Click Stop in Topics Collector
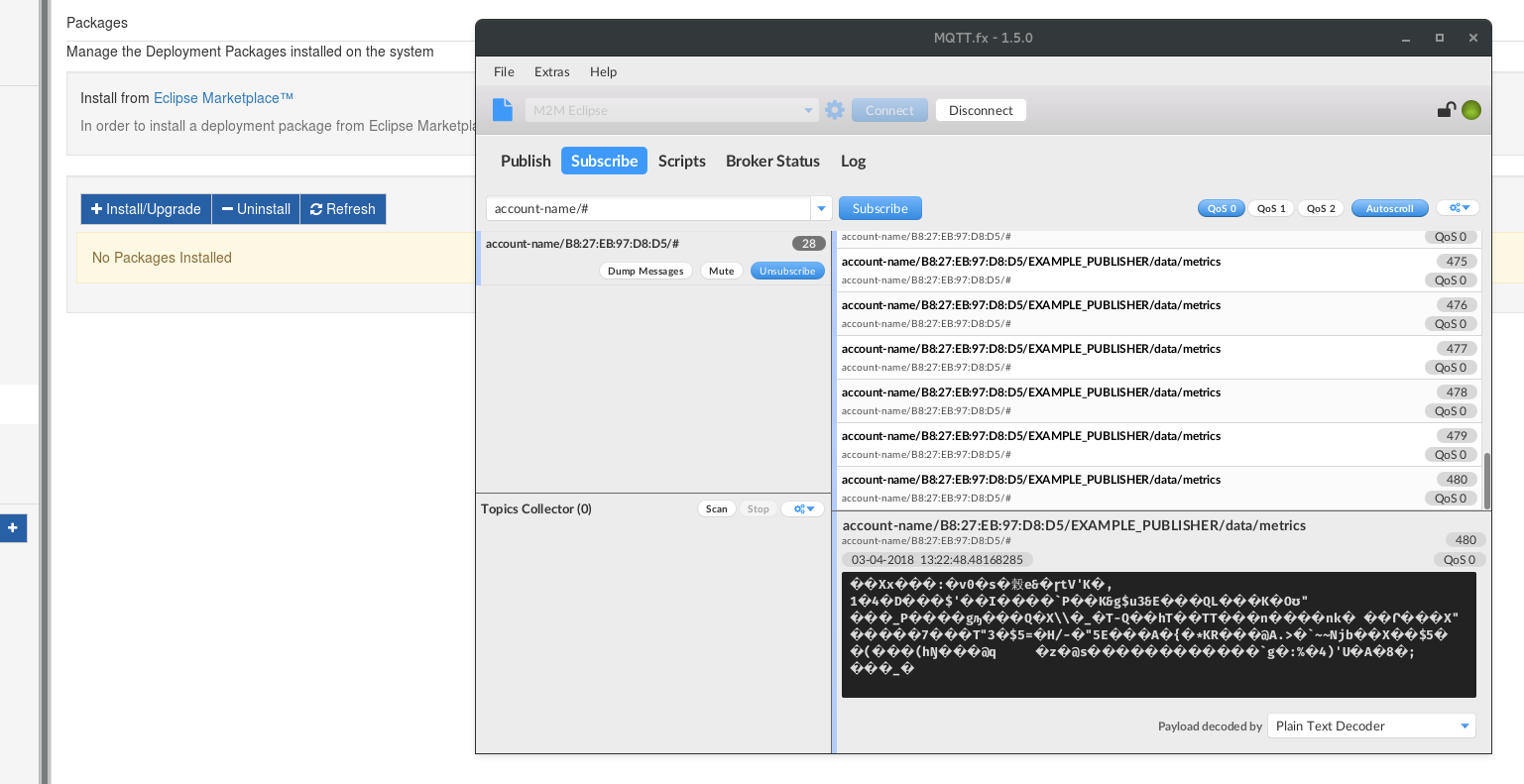This screenshot has width=1524, height=784. pyautogui.click(x=758, y=508)
